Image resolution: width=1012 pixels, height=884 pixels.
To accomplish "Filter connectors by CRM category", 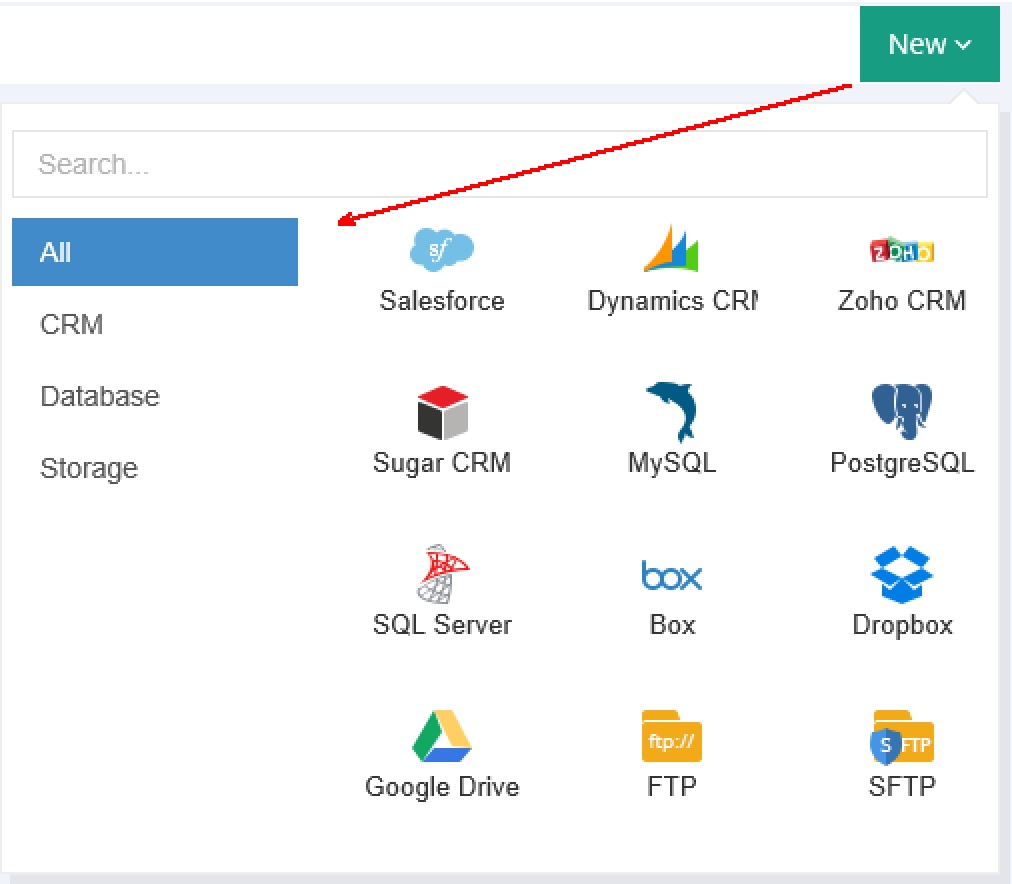I will (155, 324).
